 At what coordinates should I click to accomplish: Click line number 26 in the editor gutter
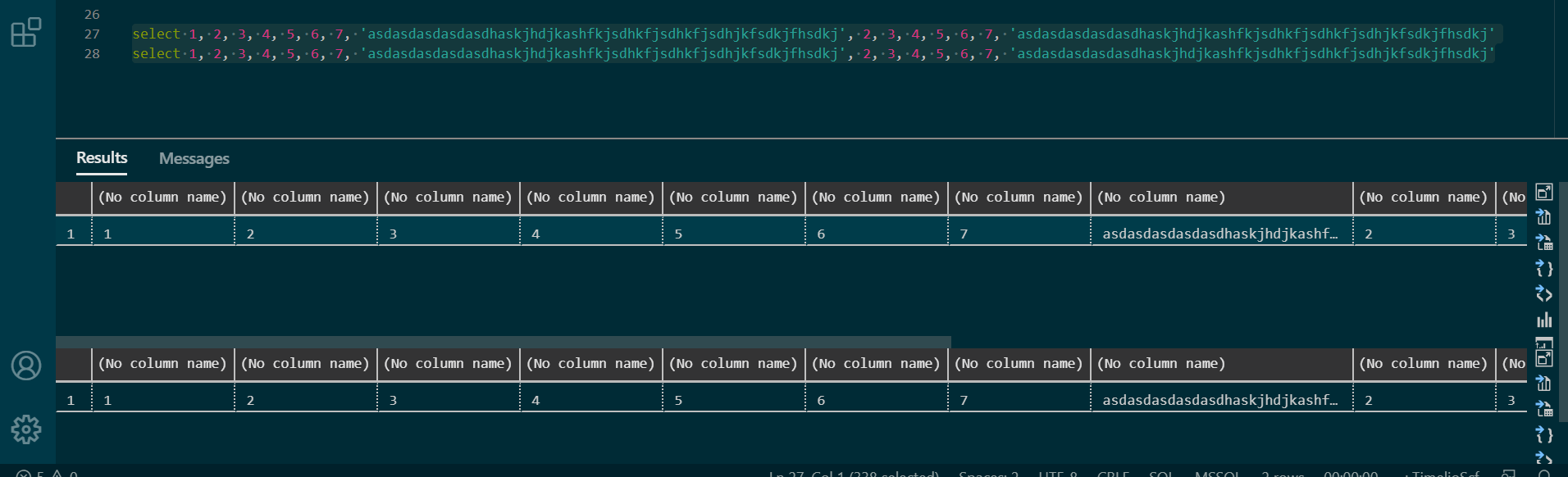pos(92,15)
